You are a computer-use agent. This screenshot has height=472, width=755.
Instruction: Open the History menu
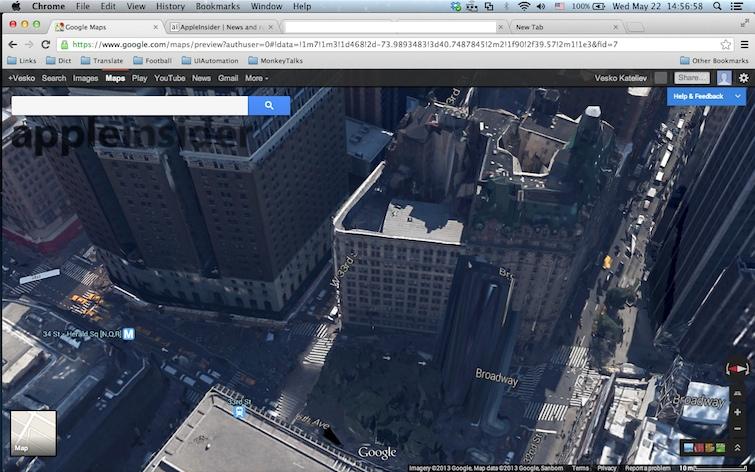170,6
